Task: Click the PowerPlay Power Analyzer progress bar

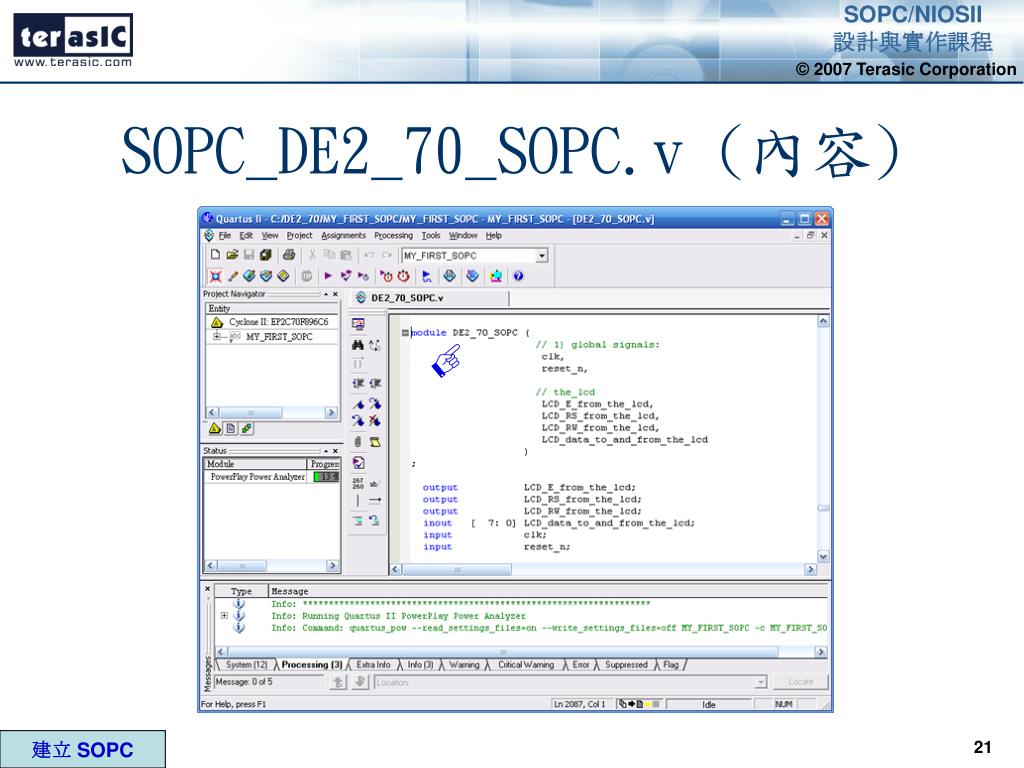Action: (x=327, y=477)
